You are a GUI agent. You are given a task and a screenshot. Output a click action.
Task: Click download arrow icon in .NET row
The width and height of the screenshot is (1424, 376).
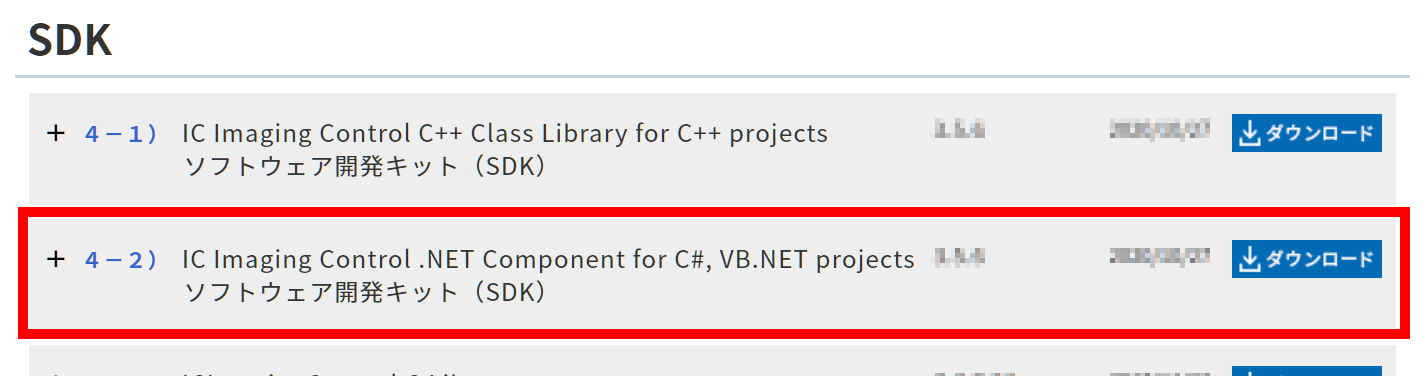click(1250, 260)
